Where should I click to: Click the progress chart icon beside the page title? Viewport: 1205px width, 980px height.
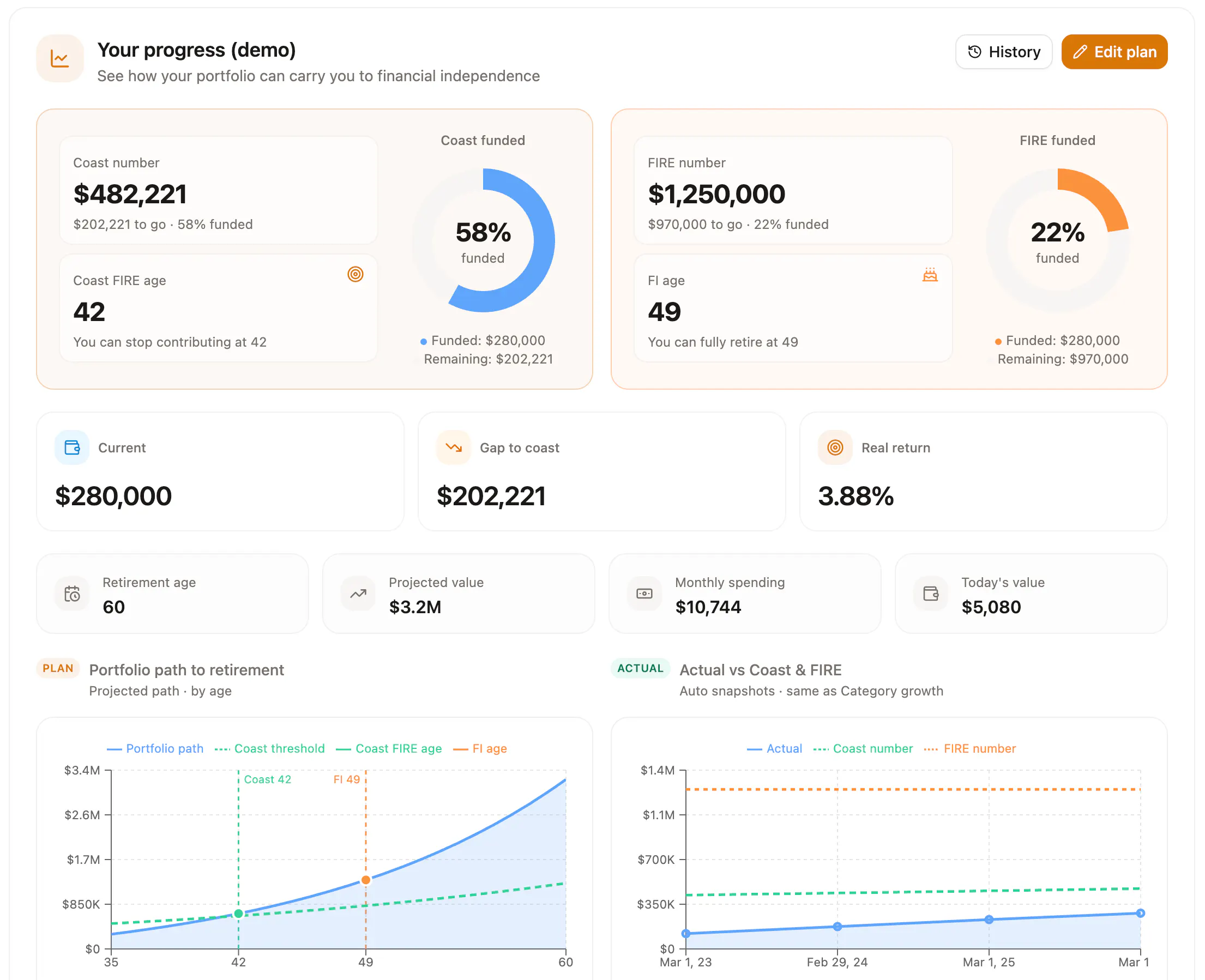[60, 58]
